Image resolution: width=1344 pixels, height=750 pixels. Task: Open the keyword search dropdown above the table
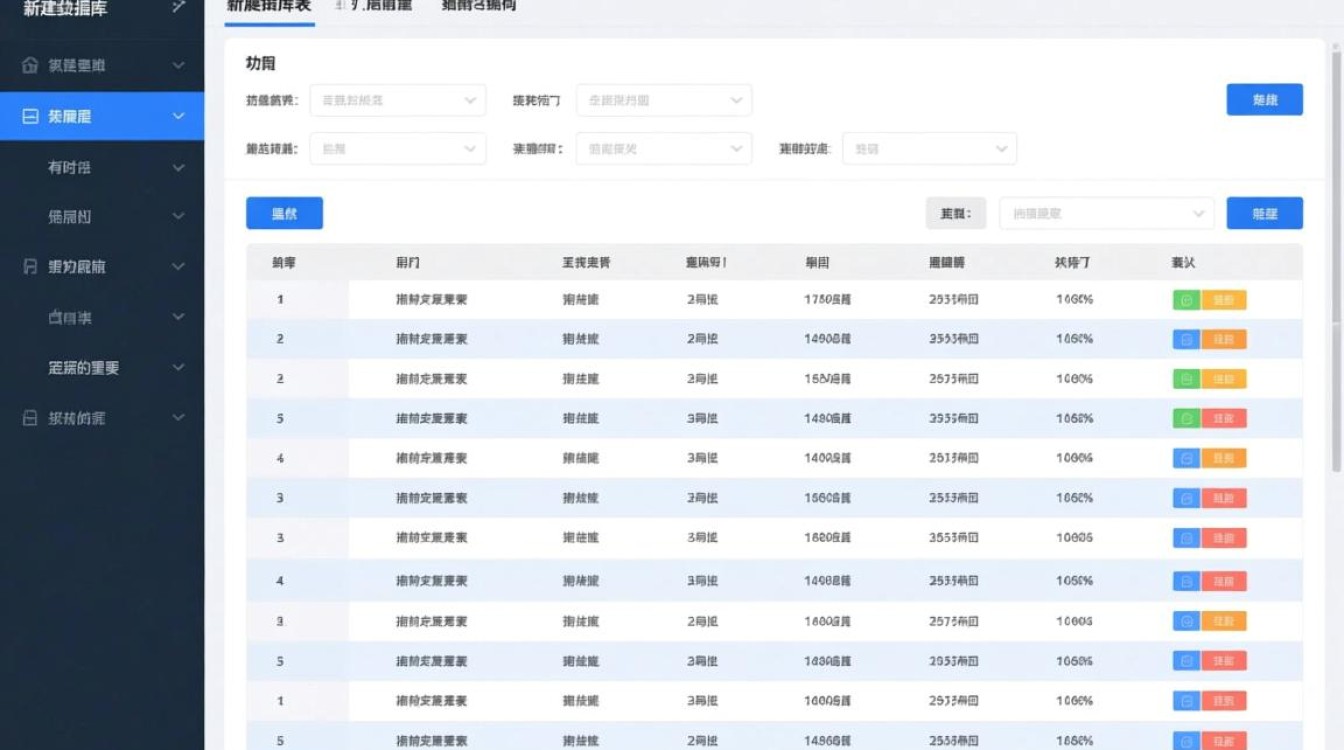pyautogui.click(x=1105, y=213)
